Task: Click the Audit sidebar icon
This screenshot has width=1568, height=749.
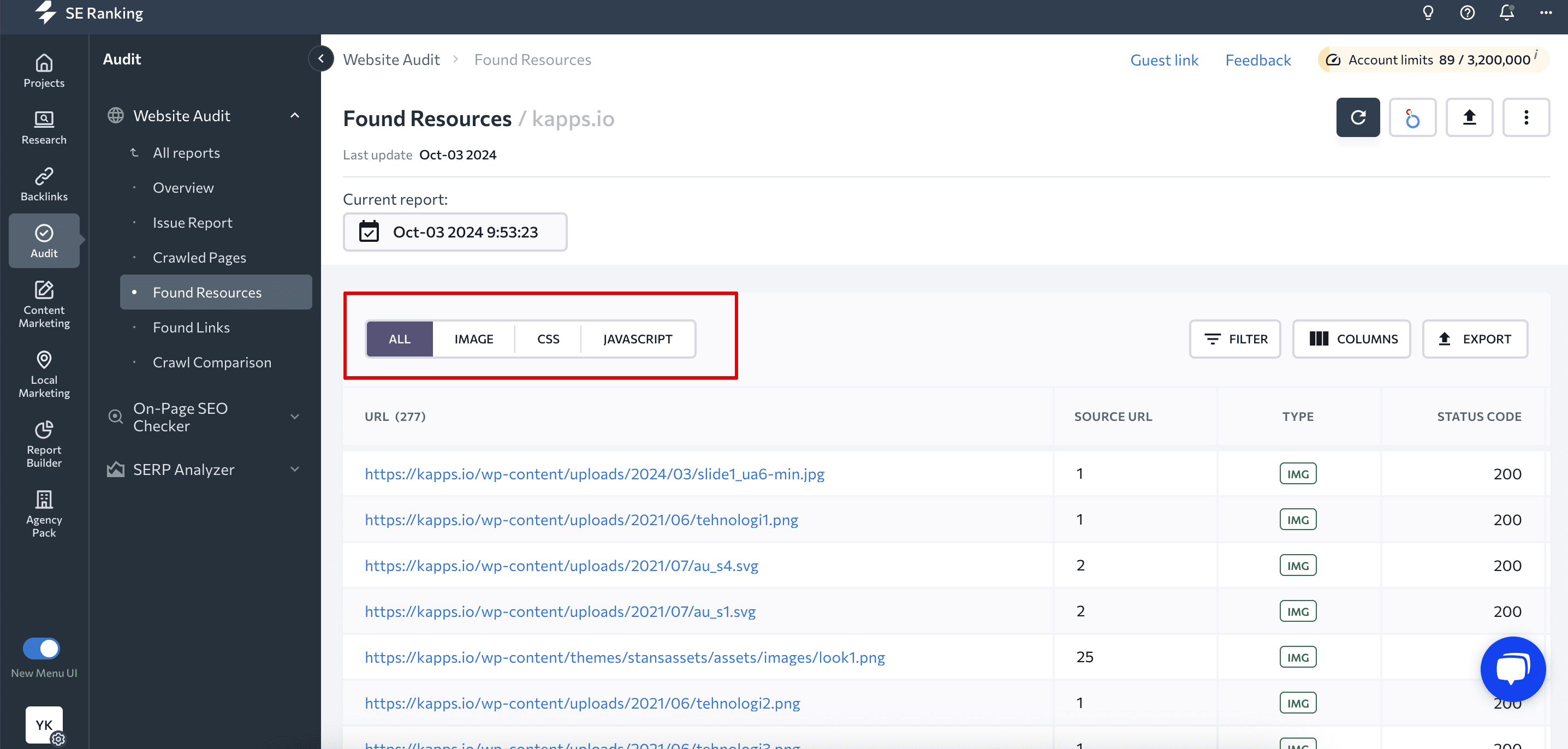Action: [44, 240]
